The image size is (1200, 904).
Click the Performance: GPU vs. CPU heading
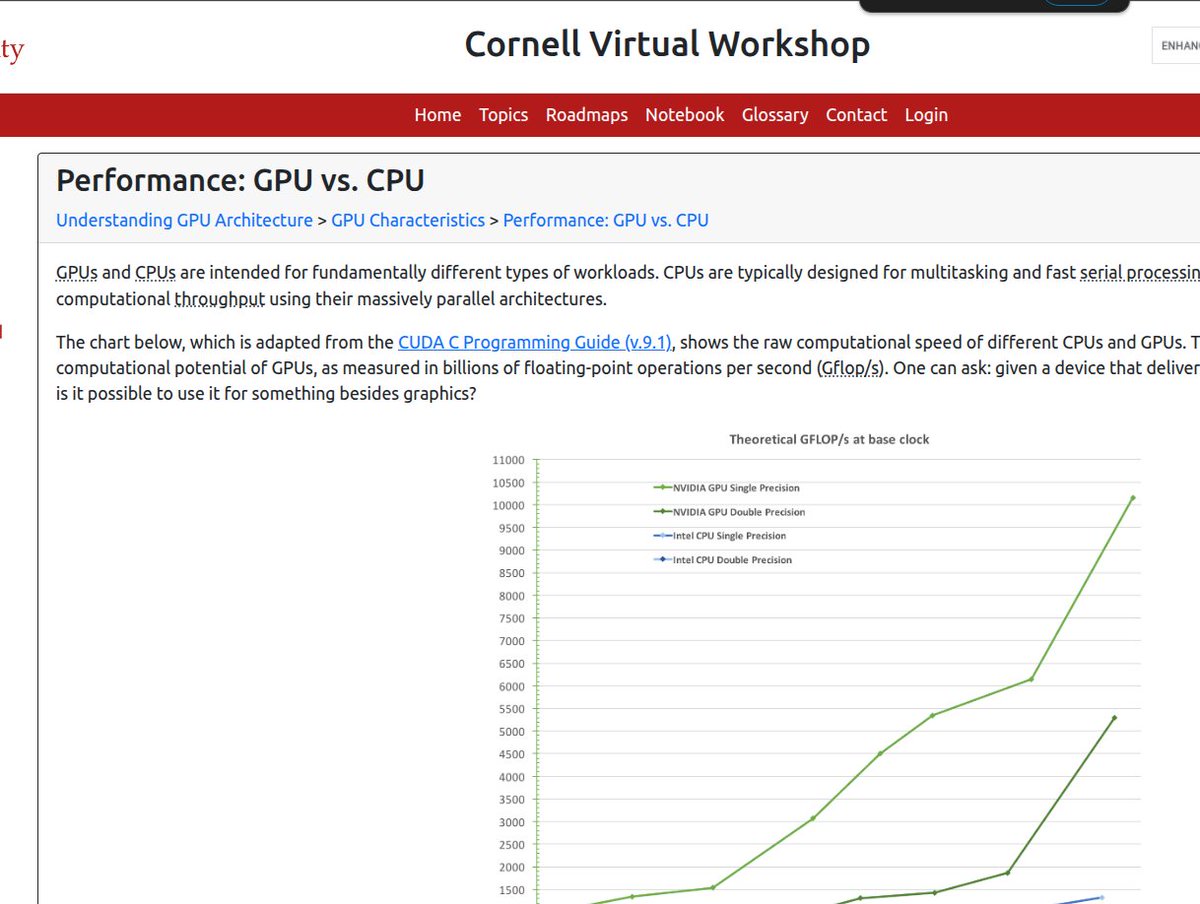(x=240, y=181)
